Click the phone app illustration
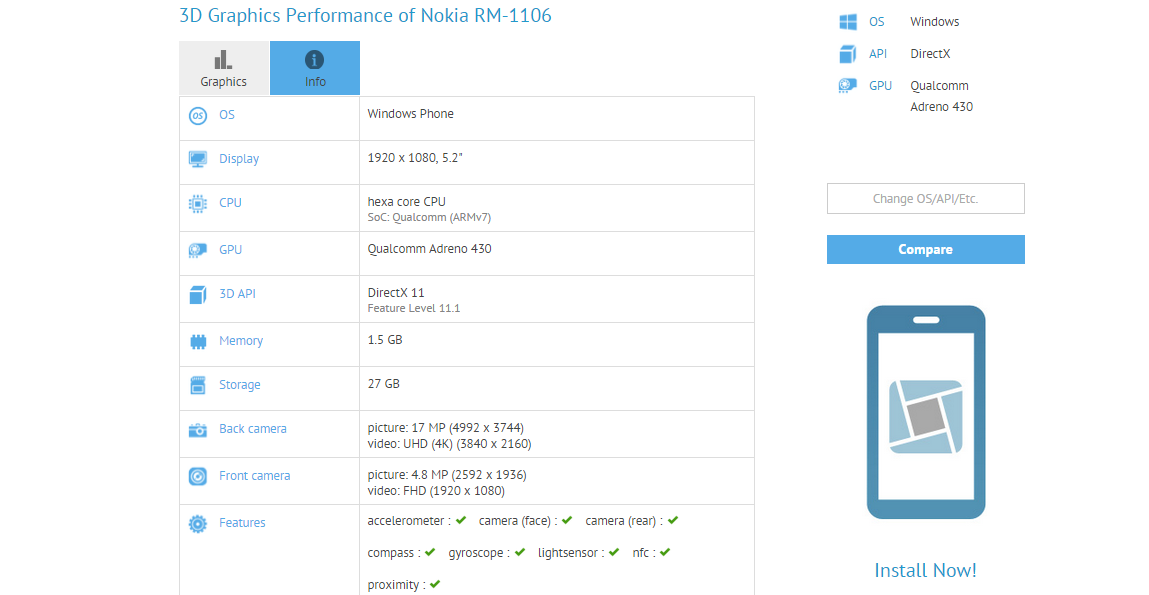The image size is (1149, 595). 926,413
